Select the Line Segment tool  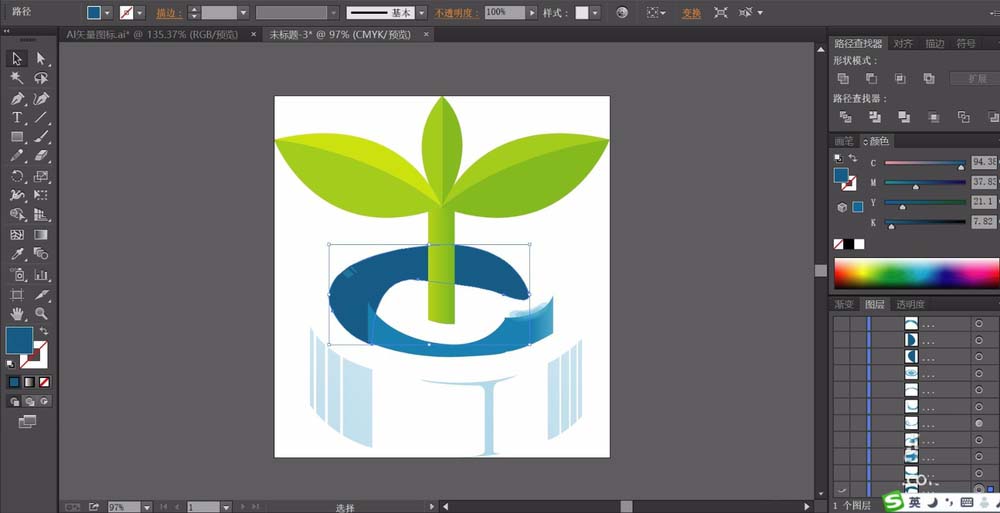coord(41,117)
